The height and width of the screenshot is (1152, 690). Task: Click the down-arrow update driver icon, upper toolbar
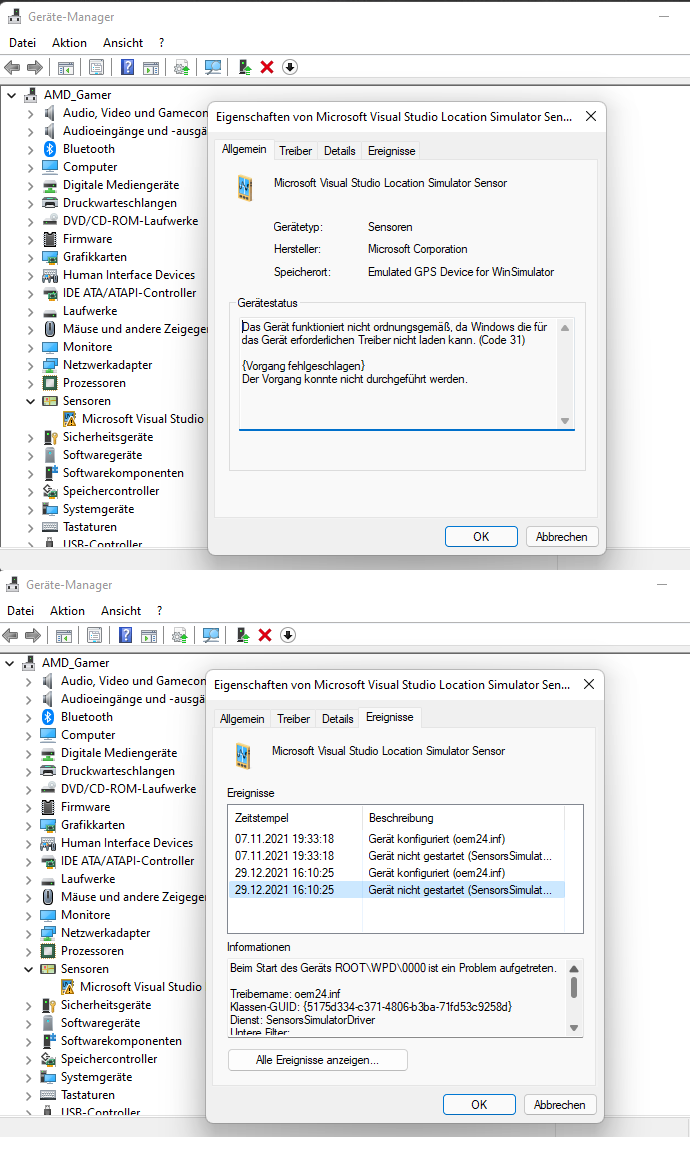(x=290, y=68)
